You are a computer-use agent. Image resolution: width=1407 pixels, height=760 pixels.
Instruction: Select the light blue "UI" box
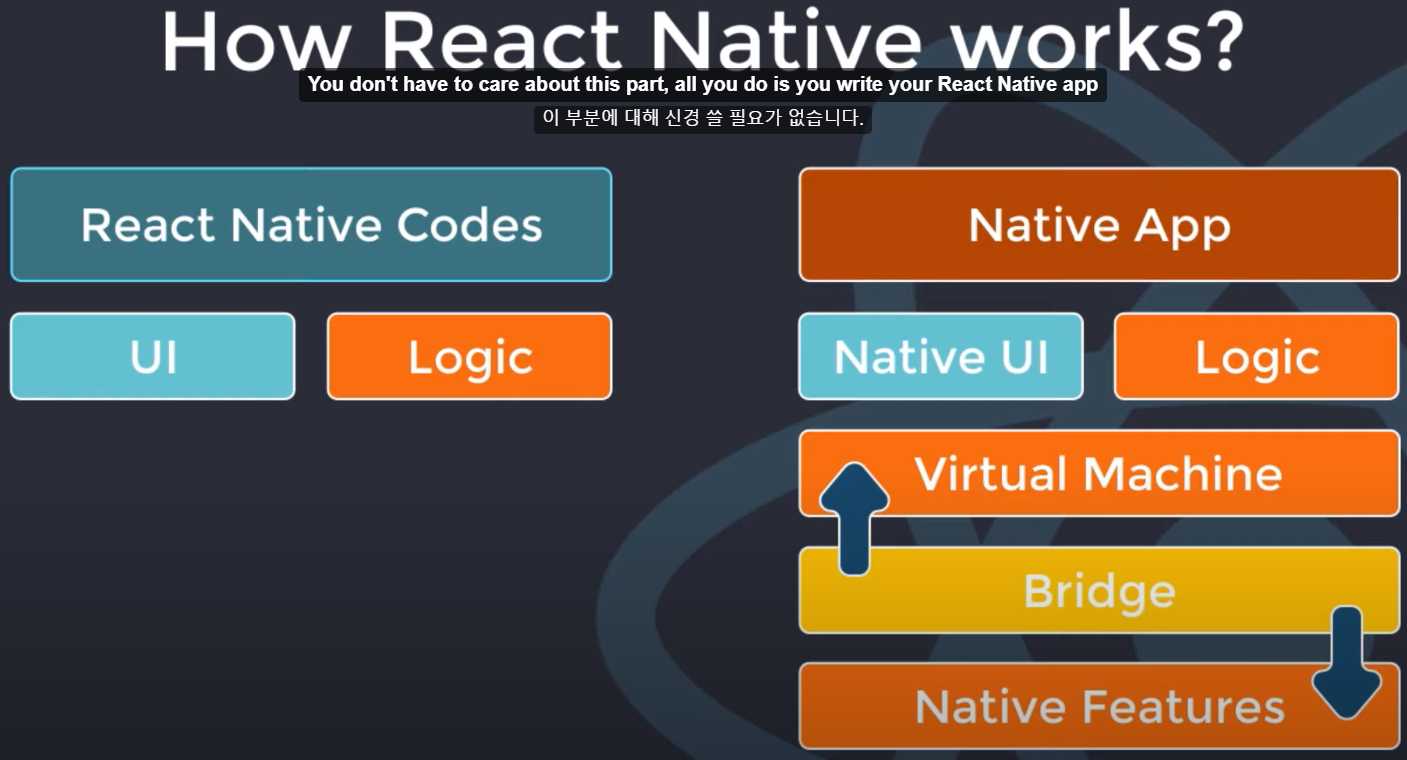pos(153,356)
